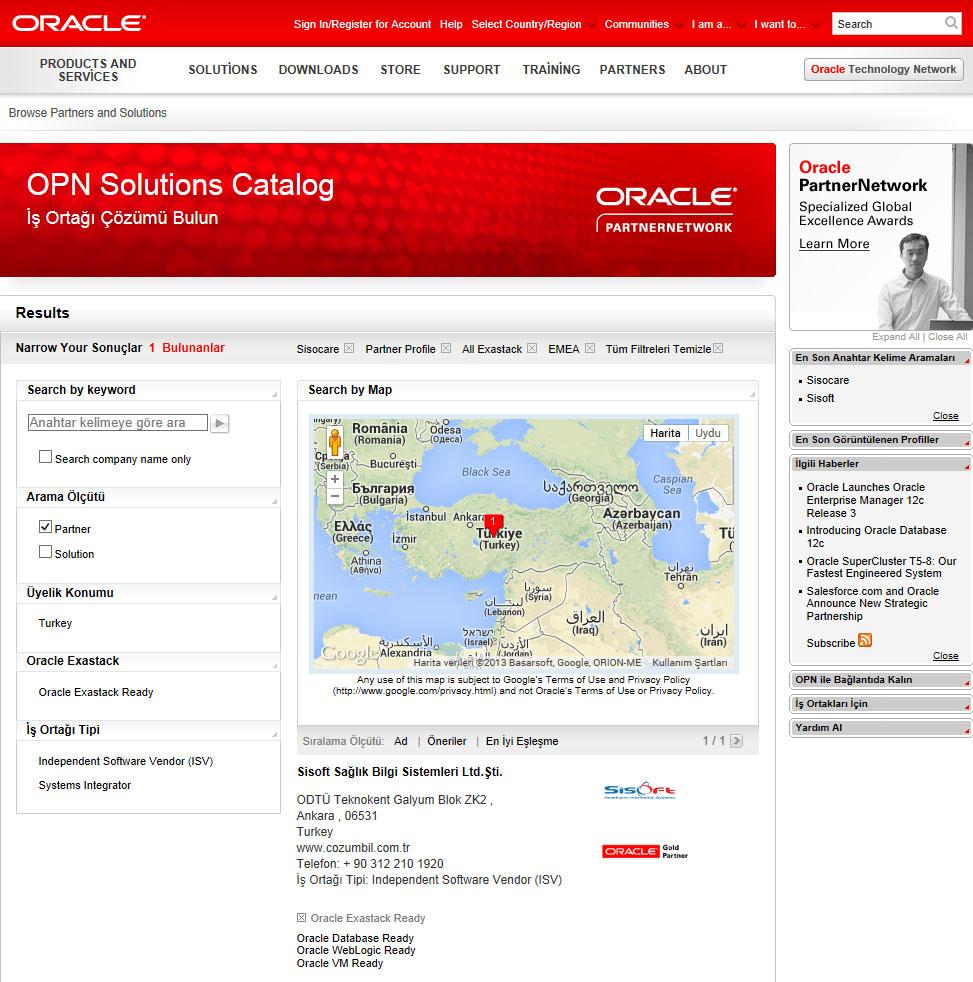The image size is (973, 982).
Task: Expand En Son Görüntülenen Profiller panel
Action: click(x=880, y=440)
